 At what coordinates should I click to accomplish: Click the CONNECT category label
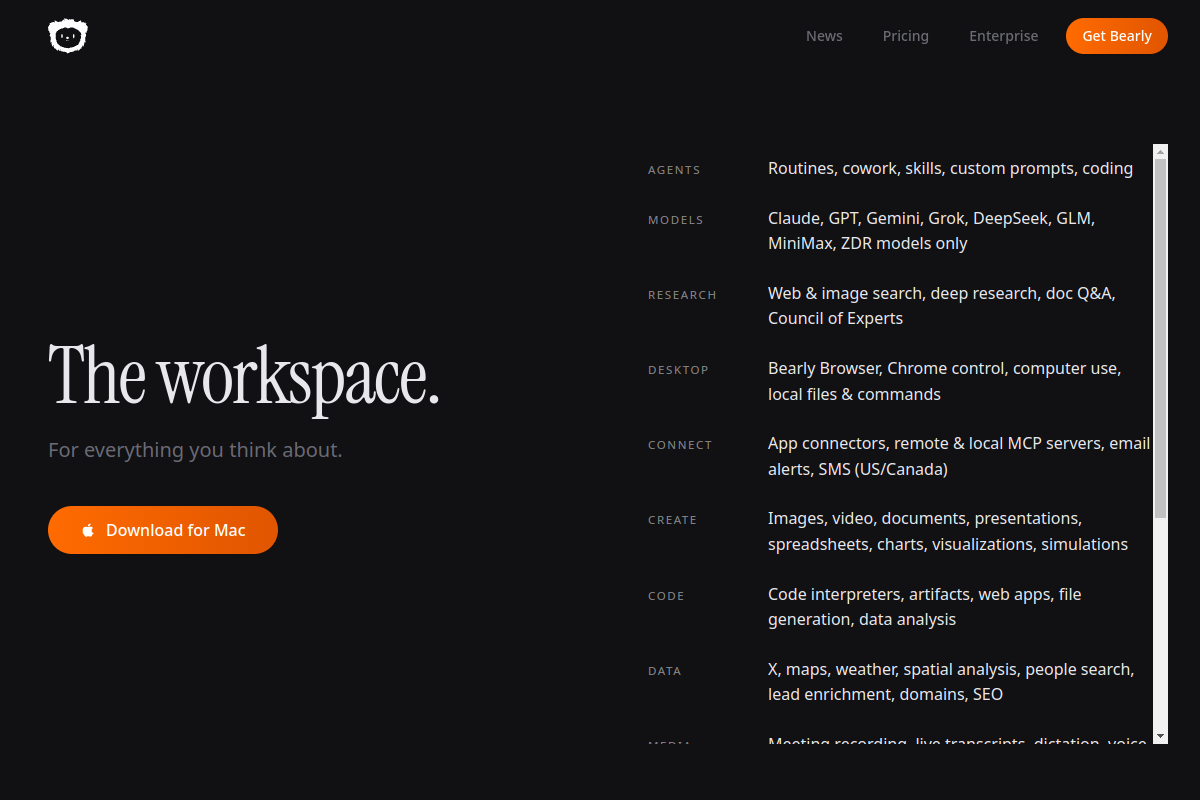680,445
